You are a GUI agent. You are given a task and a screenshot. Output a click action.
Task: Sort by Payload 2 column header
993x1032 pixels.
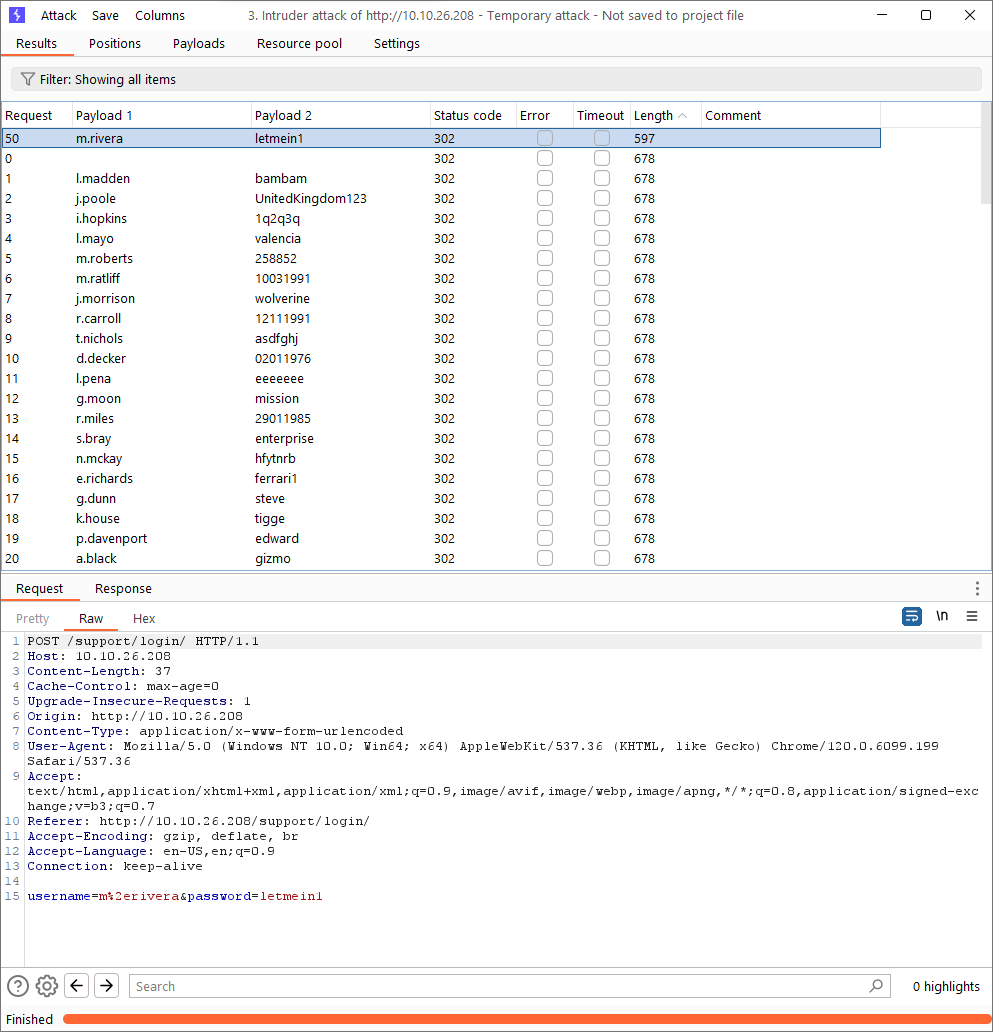click(340, 116)
